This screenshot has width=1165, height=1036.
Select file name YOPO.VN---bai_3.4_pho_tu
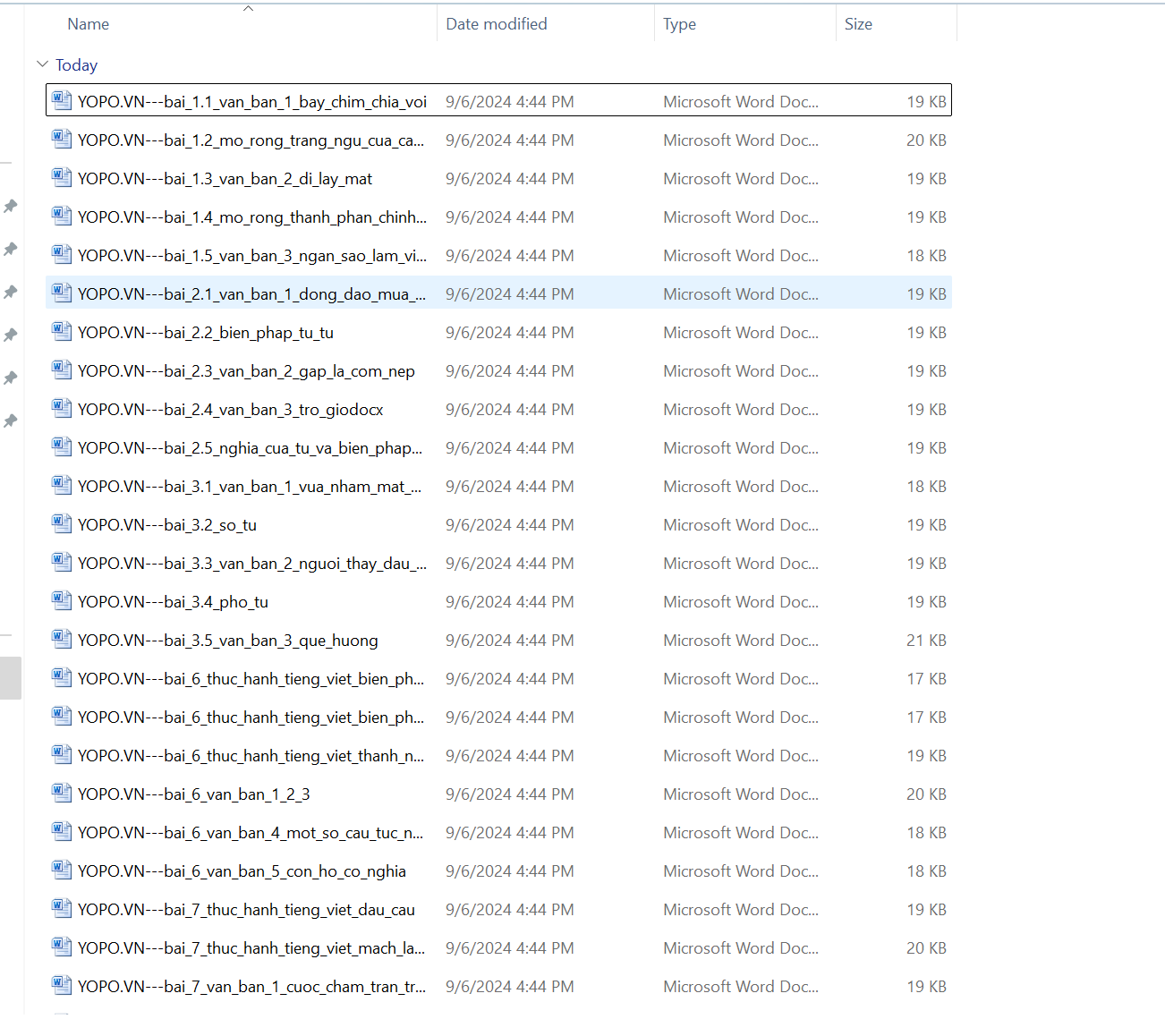(x=173, y=602)
